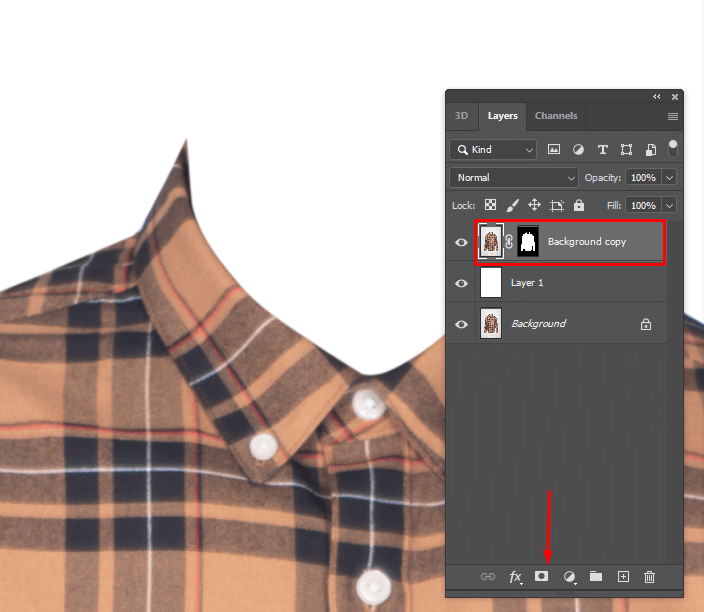Switch to the Channels tab
Screen dimensions: 704x612
click(x=556, y=116)
